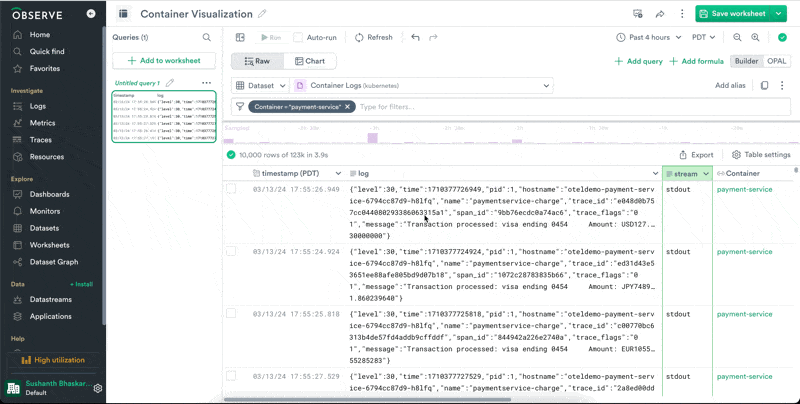Switch to OPAL mode
Screen dimensions: 800x404
click(777, 61)
